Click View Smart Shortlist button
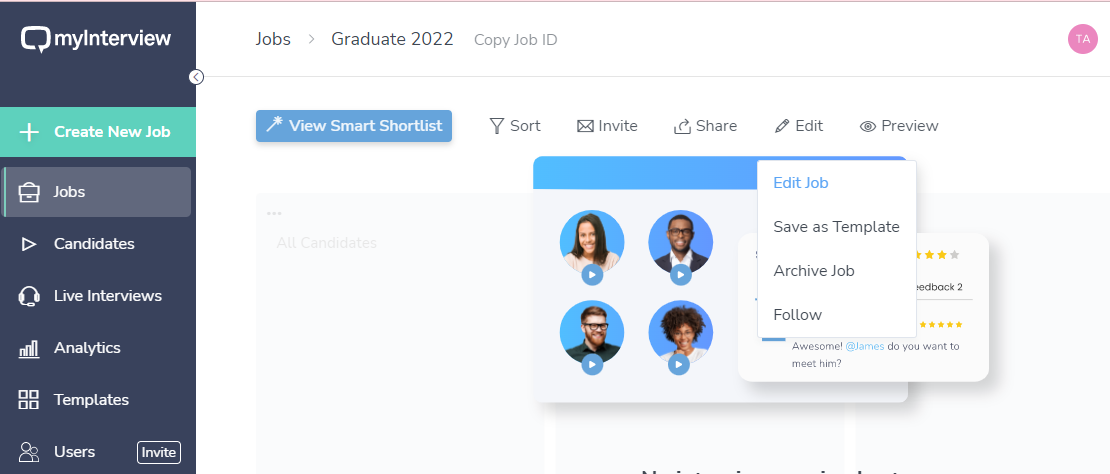This screenshot has width=1110, height=474. click(354, 126)
